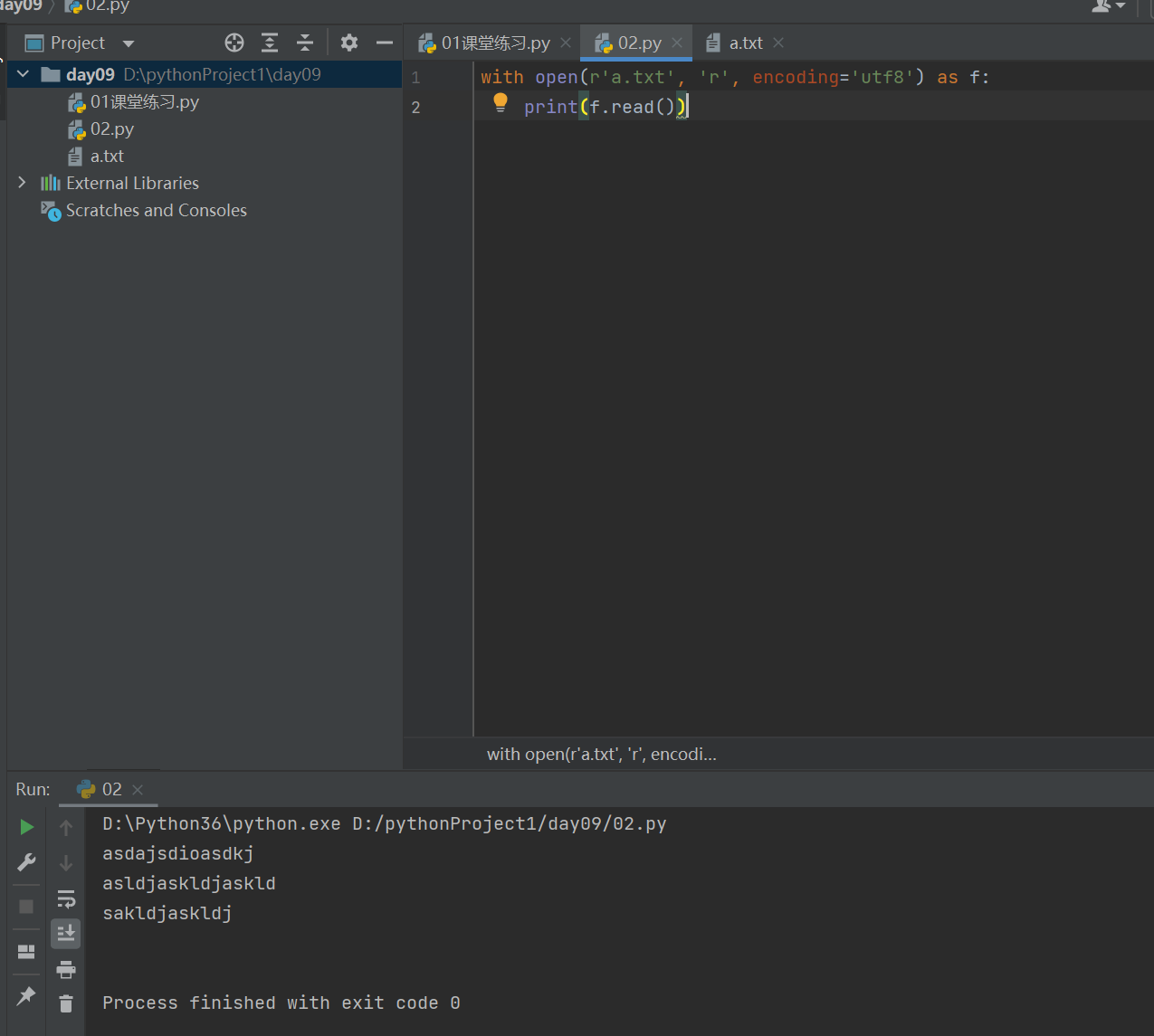Viewport: 1154px width, 1036px height.
Task: Click 'encoding' parameter in code line 1
Action: [x=796, y=77]
